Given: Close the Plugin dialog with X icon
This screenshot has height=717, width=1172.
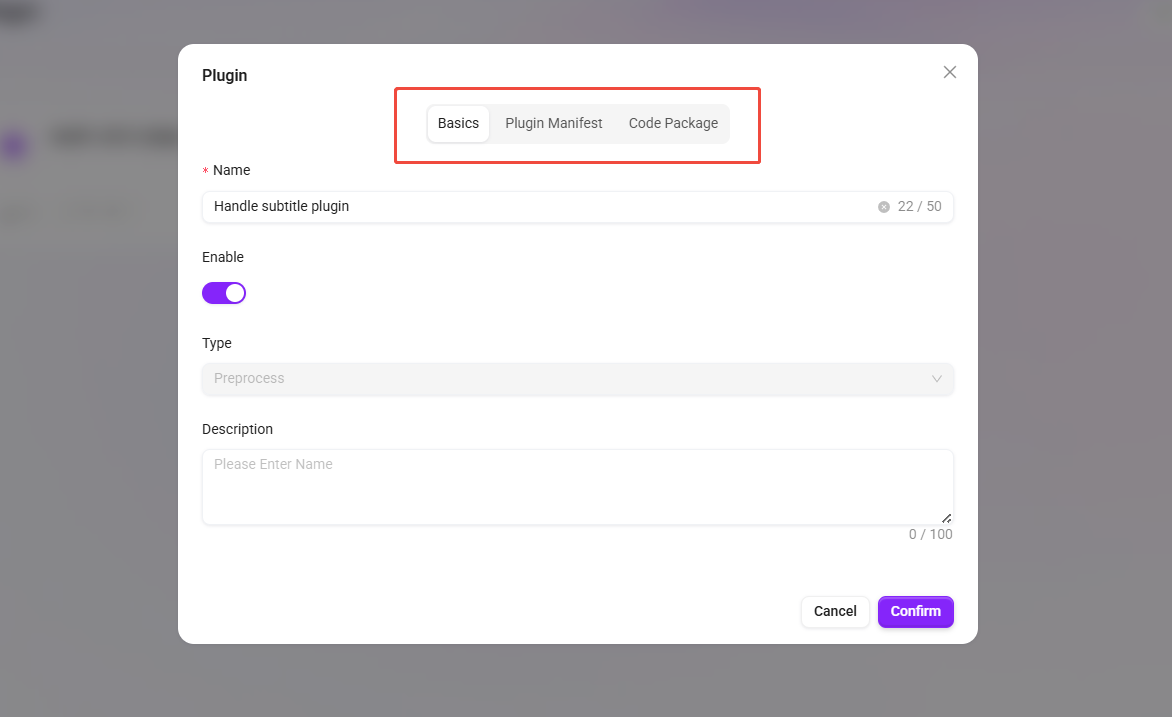Looking at the screenshot, I should coord(949,73).
